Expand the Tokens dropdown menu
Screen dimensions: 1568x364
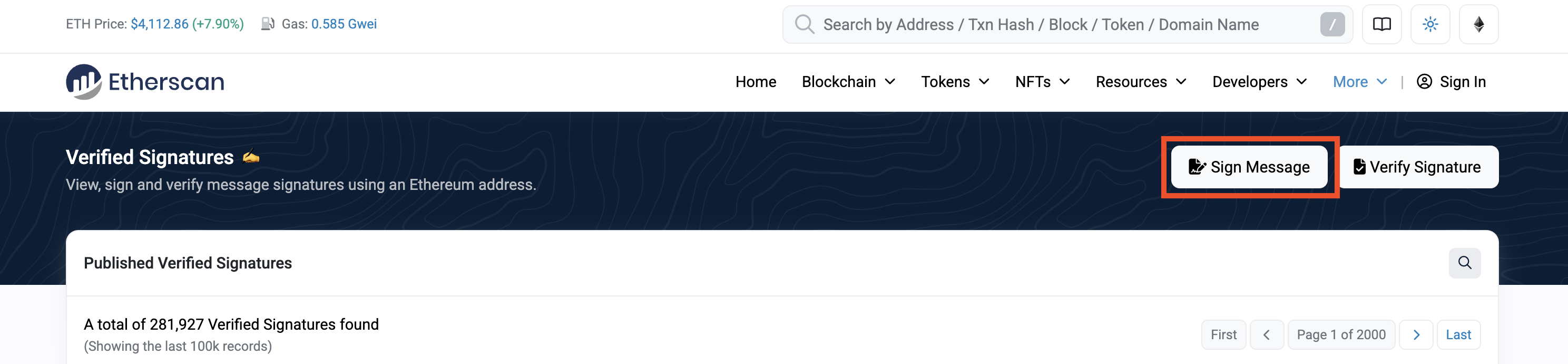coord(954,82)
